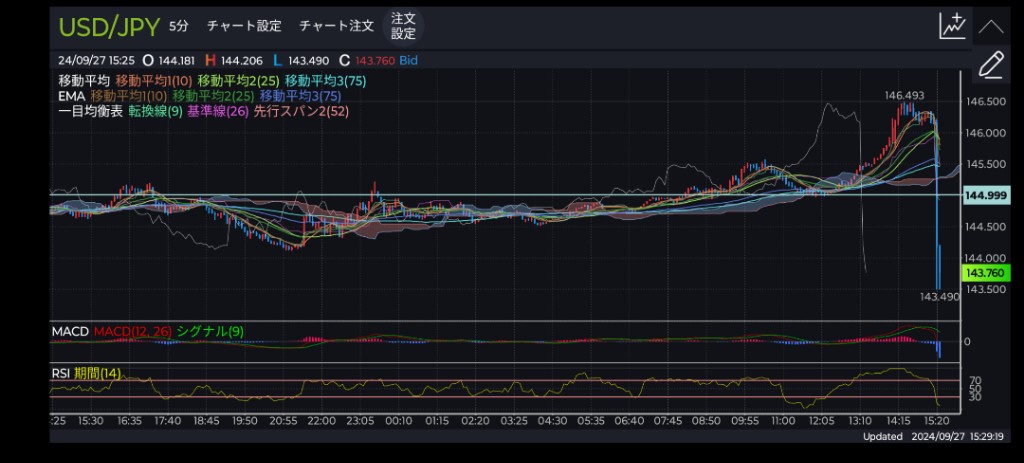The height and width of the screenshot is (463, 1024).
Task: Click the green 143.760 current price tag
Action: (984, 273)
